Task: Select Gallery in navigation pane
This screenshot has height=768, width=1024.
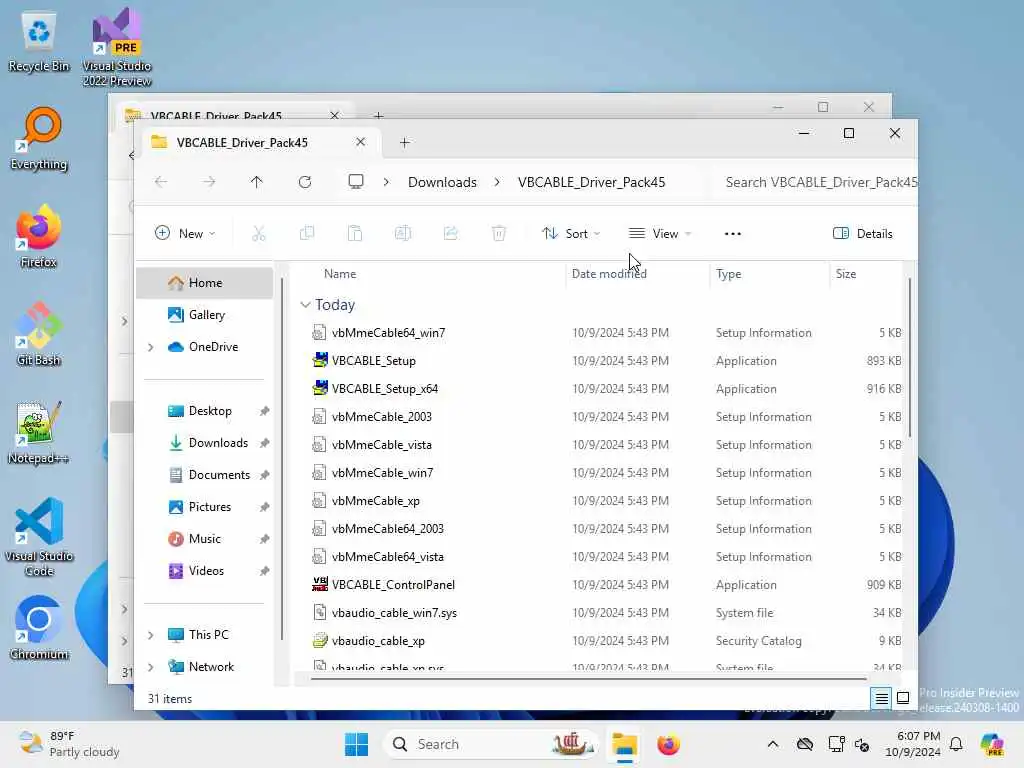Action: click(x=205, y=315)
